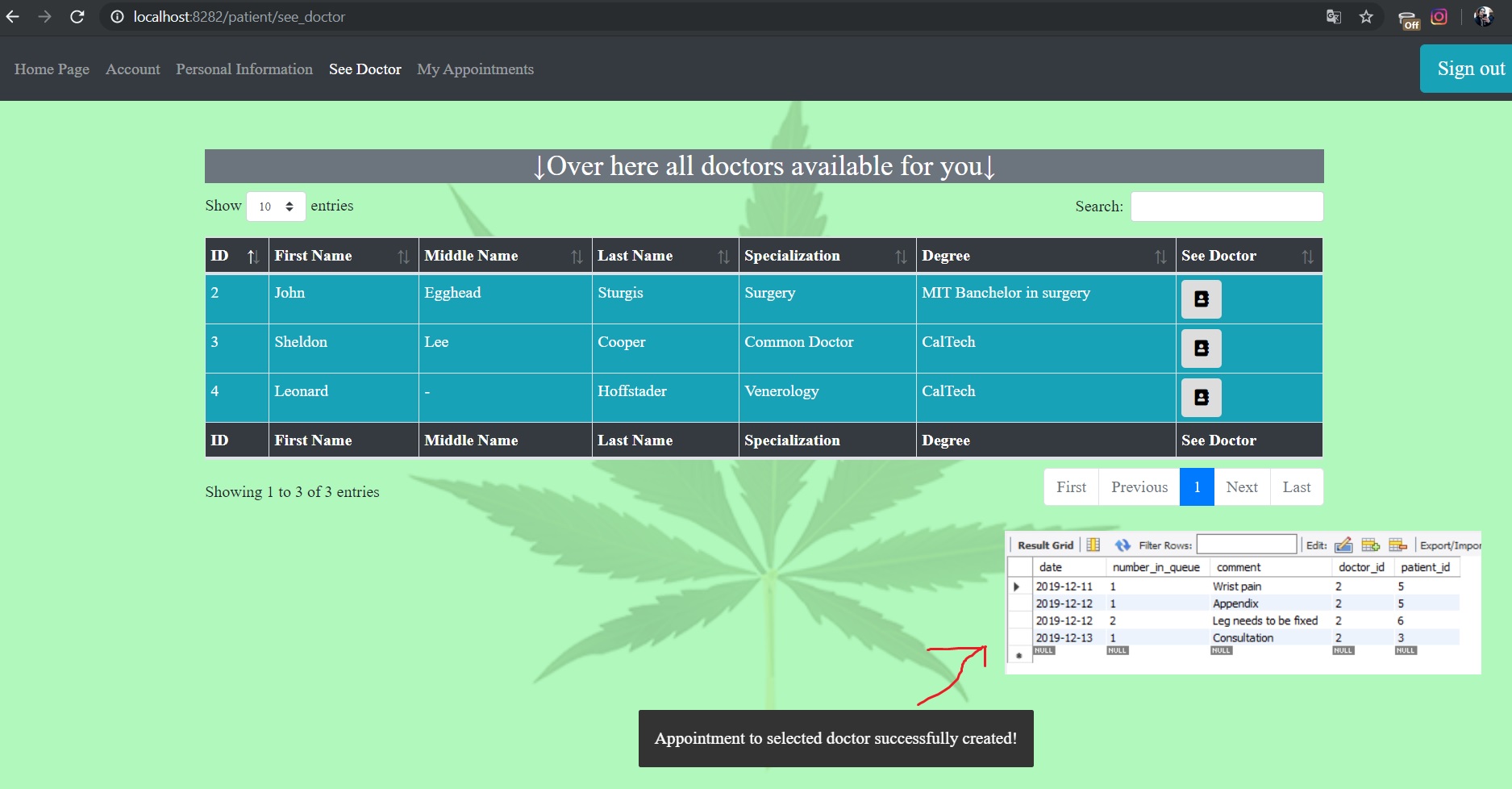Go to Personal Information page

tap(244, 69)
